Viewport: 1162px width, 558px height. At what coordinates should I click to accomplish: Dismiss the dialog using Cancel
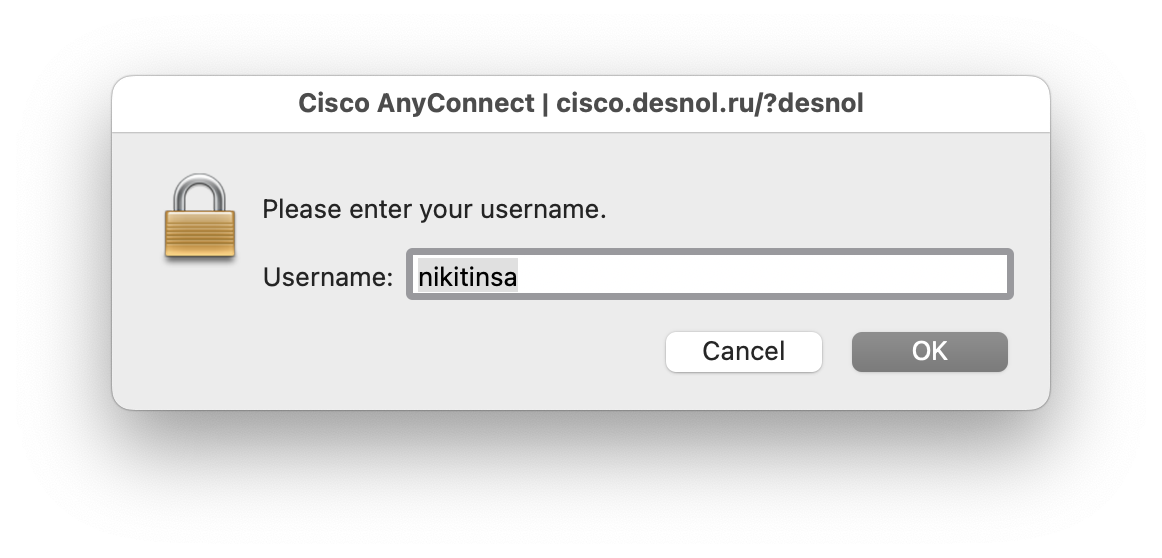[743, 351]
